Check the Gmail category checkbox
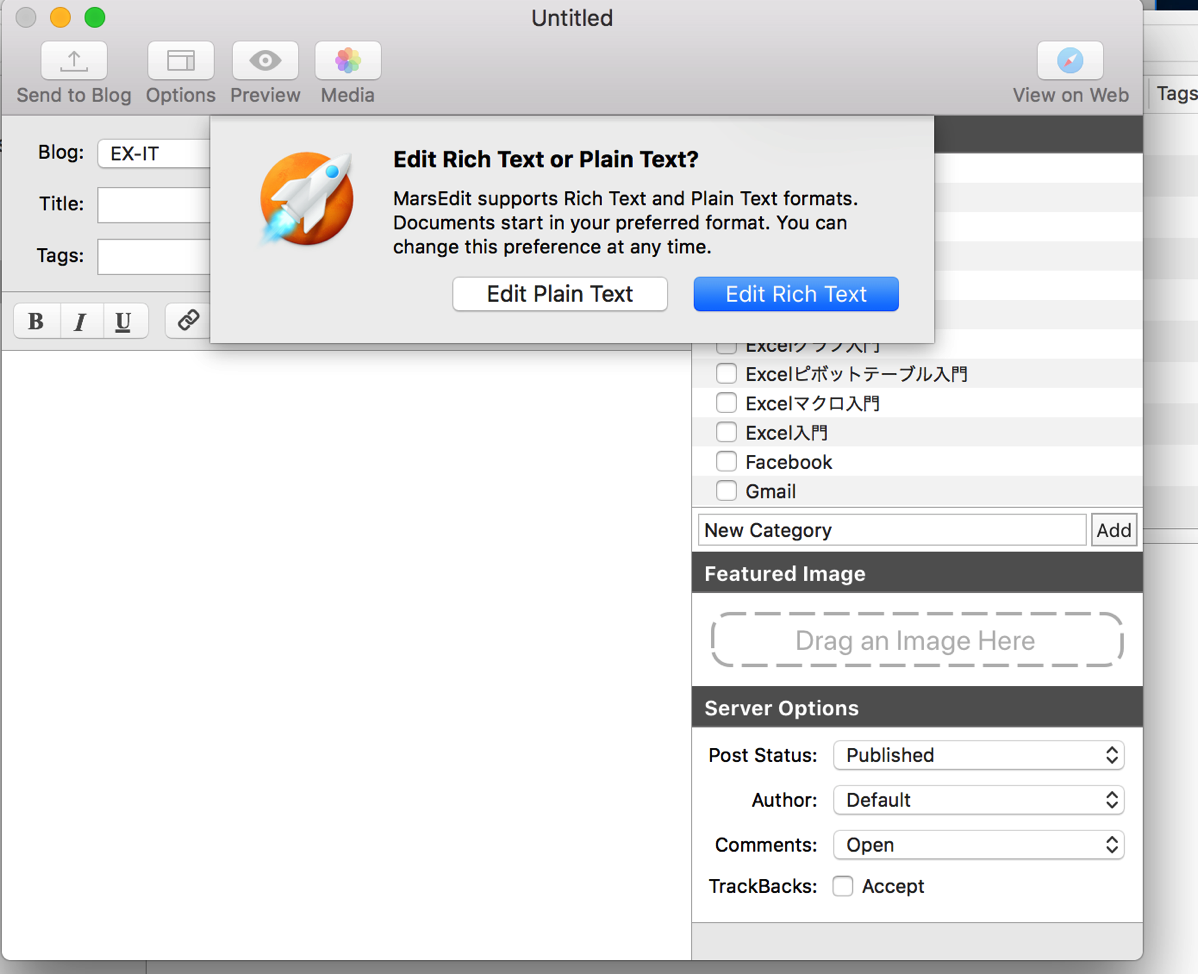This screenshot has height=974, width=1198. [x=727, y=490]
